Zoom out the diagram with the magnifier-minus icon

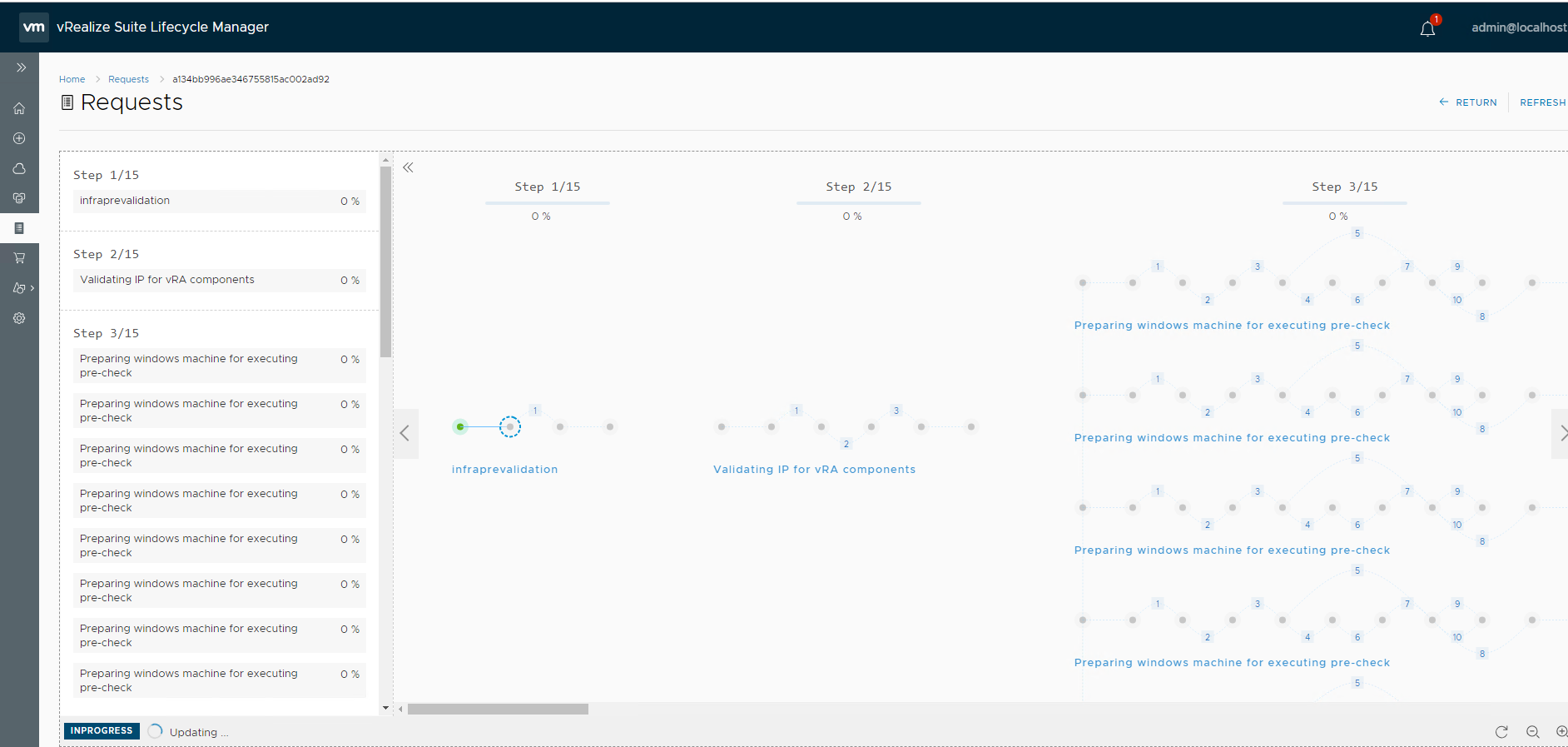1532,732
